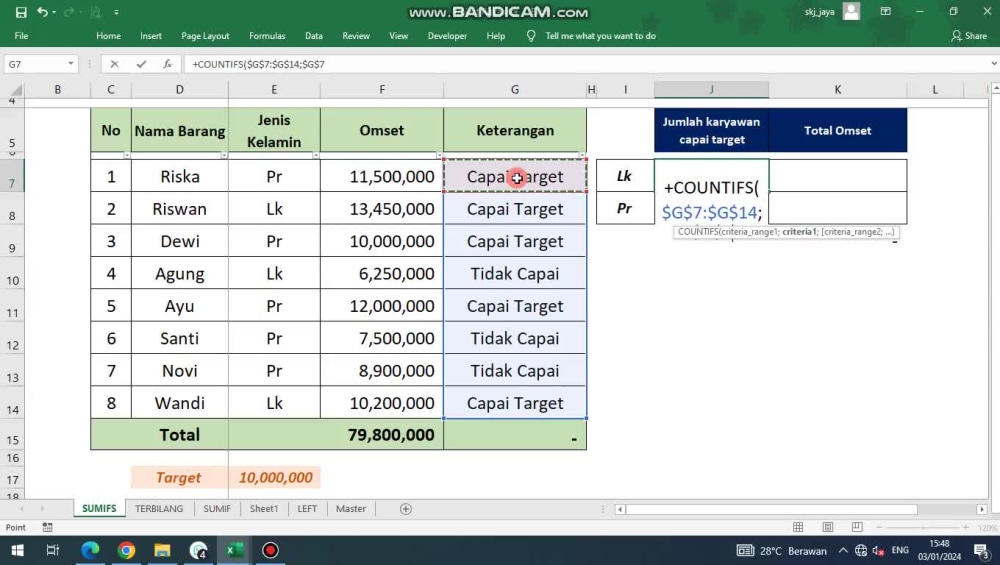Switch to the Home ribbon tab
This screenshot has height=565, width=1000.
coord(108,36)
